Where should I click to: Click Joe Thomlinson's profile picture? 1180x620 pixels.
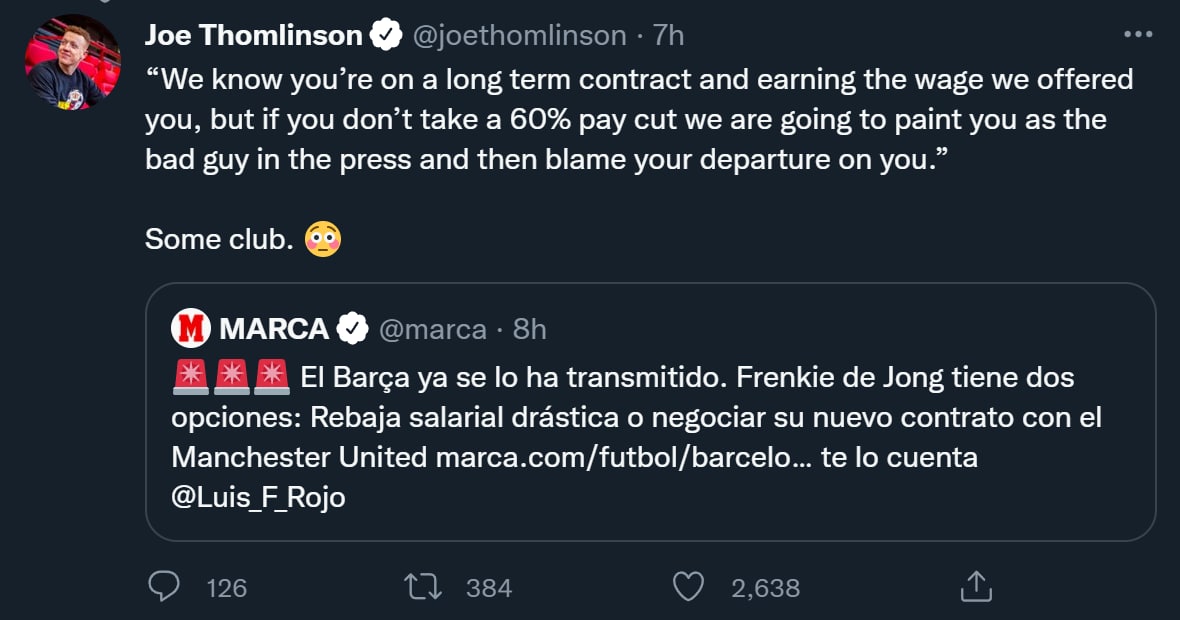[x=73, y=62]
